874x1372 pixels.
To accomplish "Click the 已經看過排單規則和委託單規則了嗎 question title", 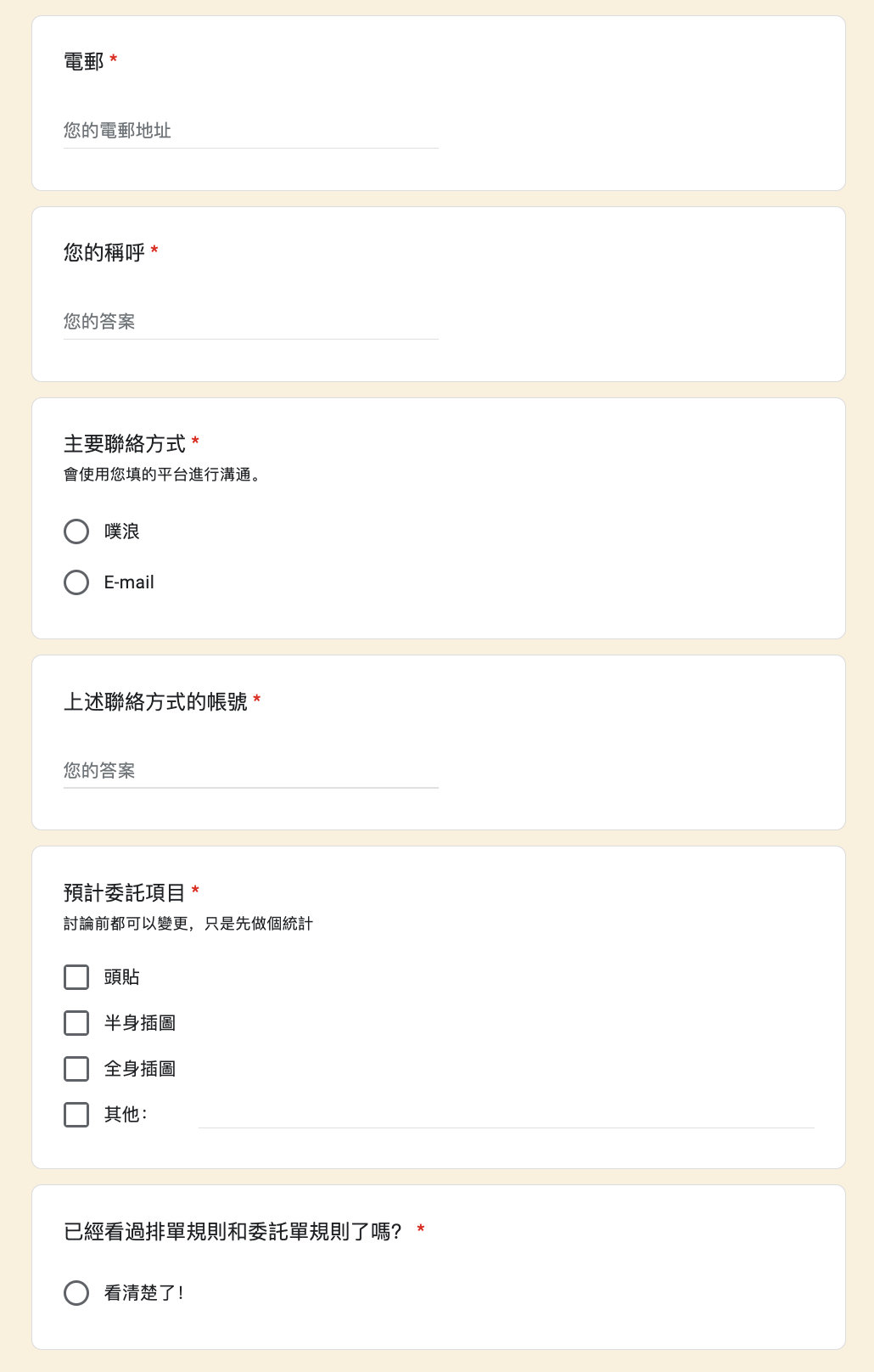I will (x=233, y=1232).
